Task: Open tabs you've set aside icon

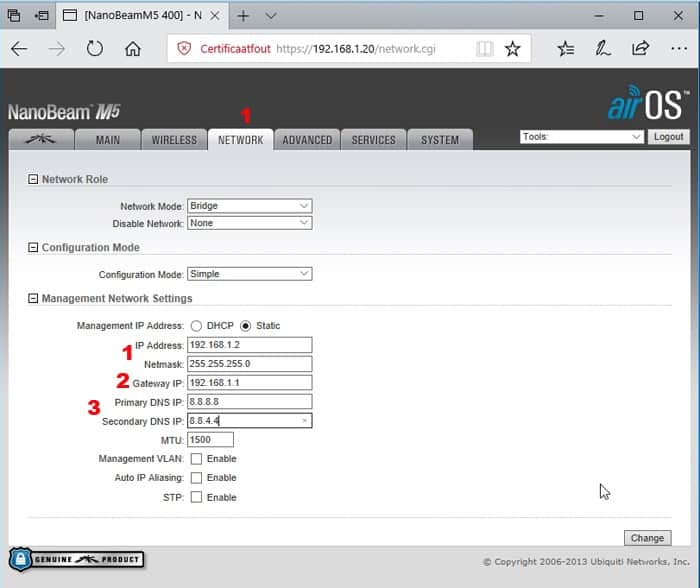Action: (x=14, y=16)
